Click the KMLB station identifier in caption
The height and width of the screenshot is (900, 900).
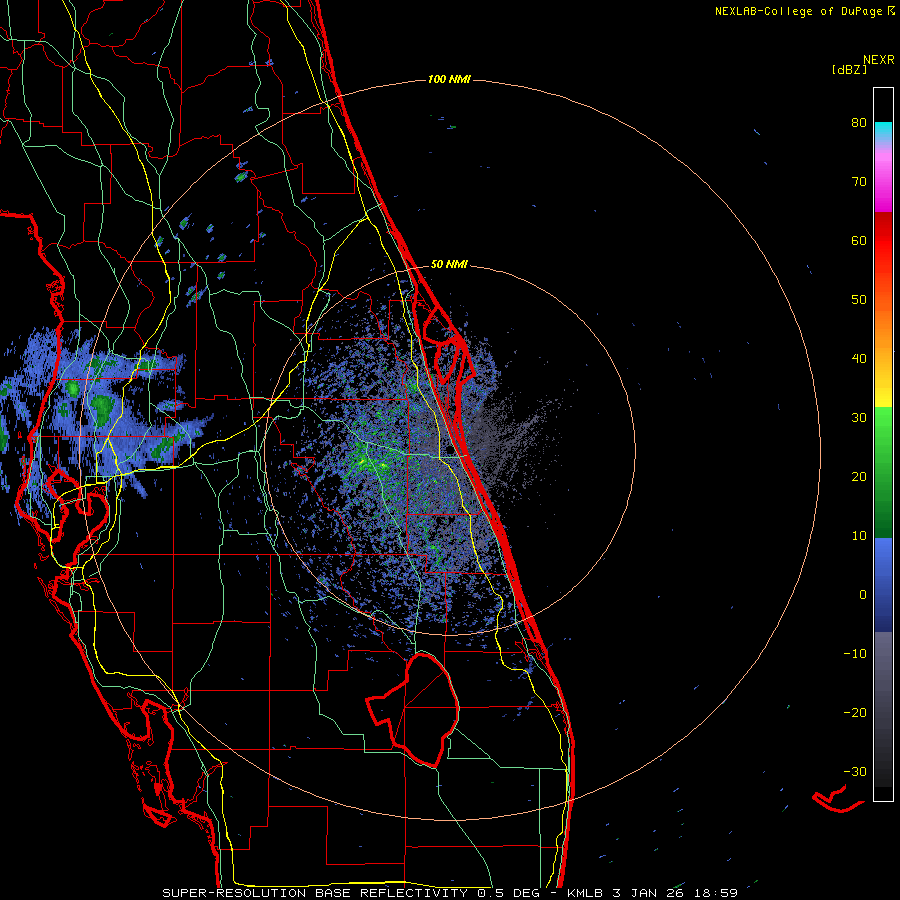586,893
